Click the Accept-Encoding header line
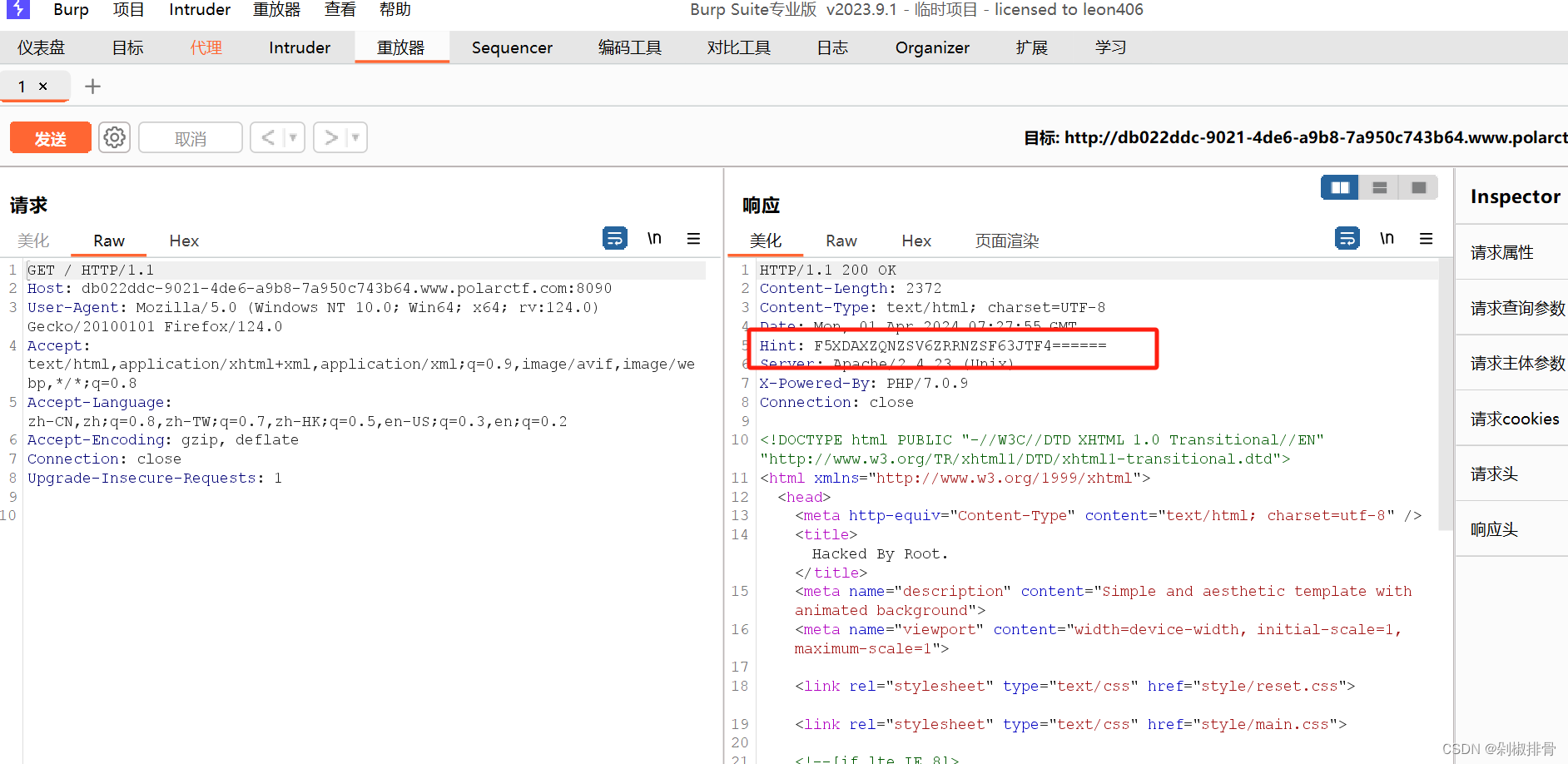Screen dimensions: 1568x764 163,439
